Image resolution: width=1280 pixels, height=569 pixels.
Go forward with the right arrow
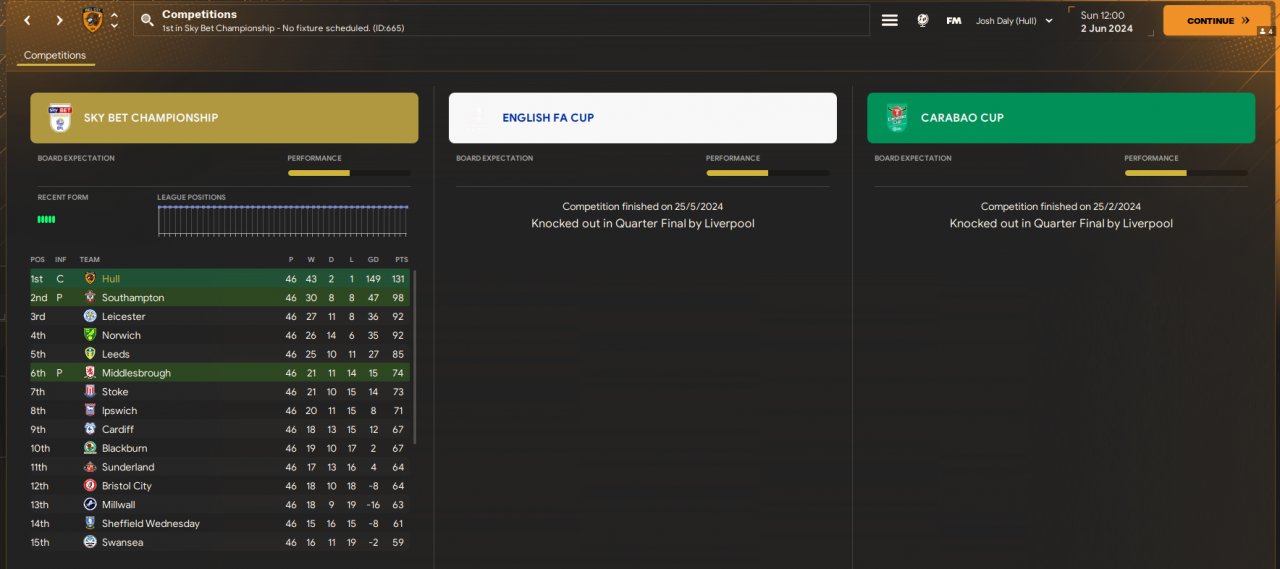[x=59, y=20]
